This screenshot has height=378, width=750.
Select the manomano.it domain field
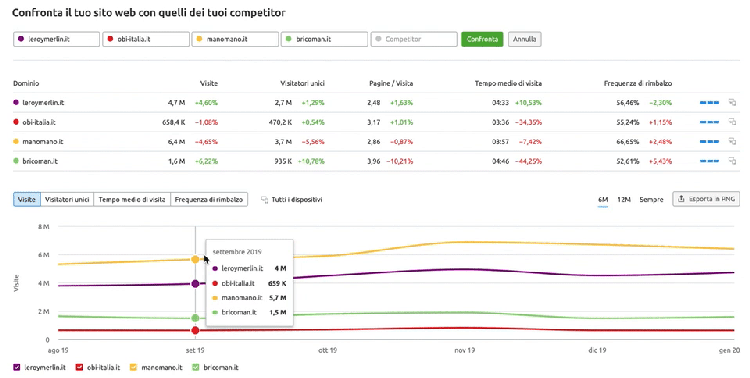235,39
